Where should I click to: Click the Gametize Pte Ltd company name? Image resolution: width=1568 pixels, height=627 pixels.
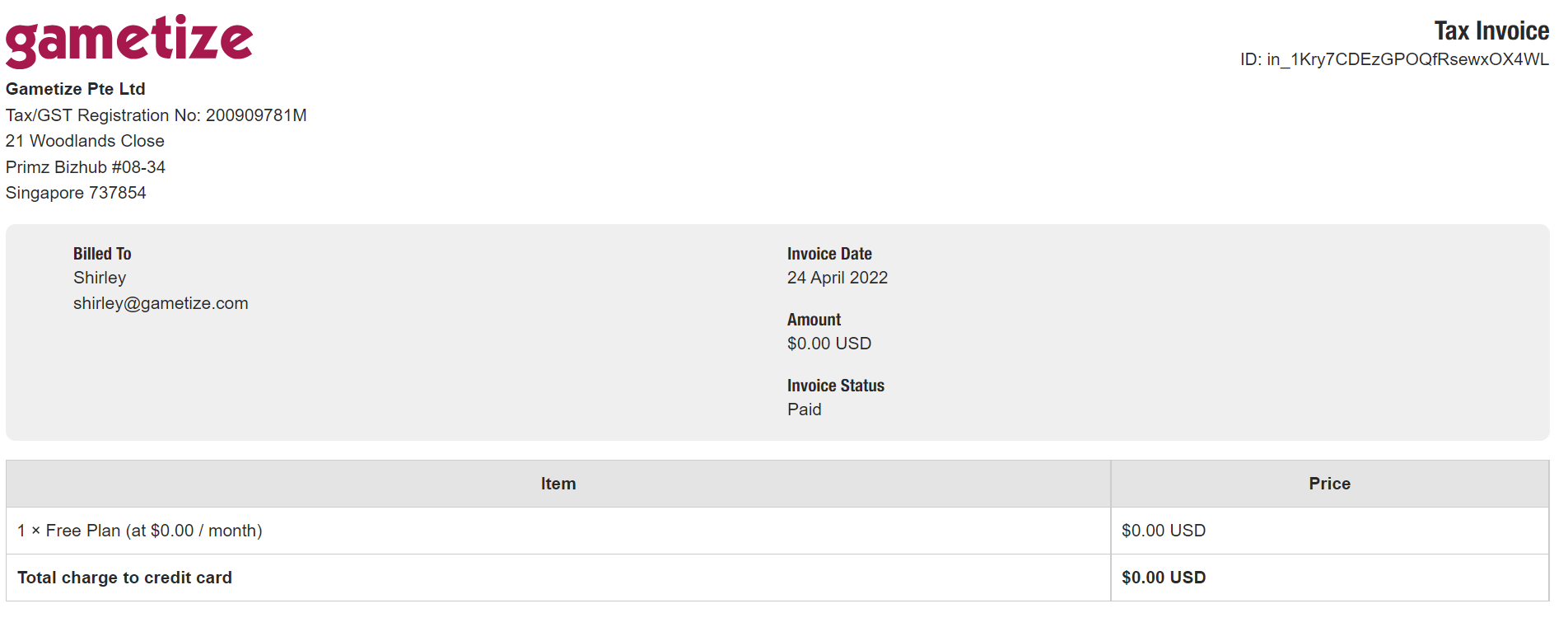[76, 89]
